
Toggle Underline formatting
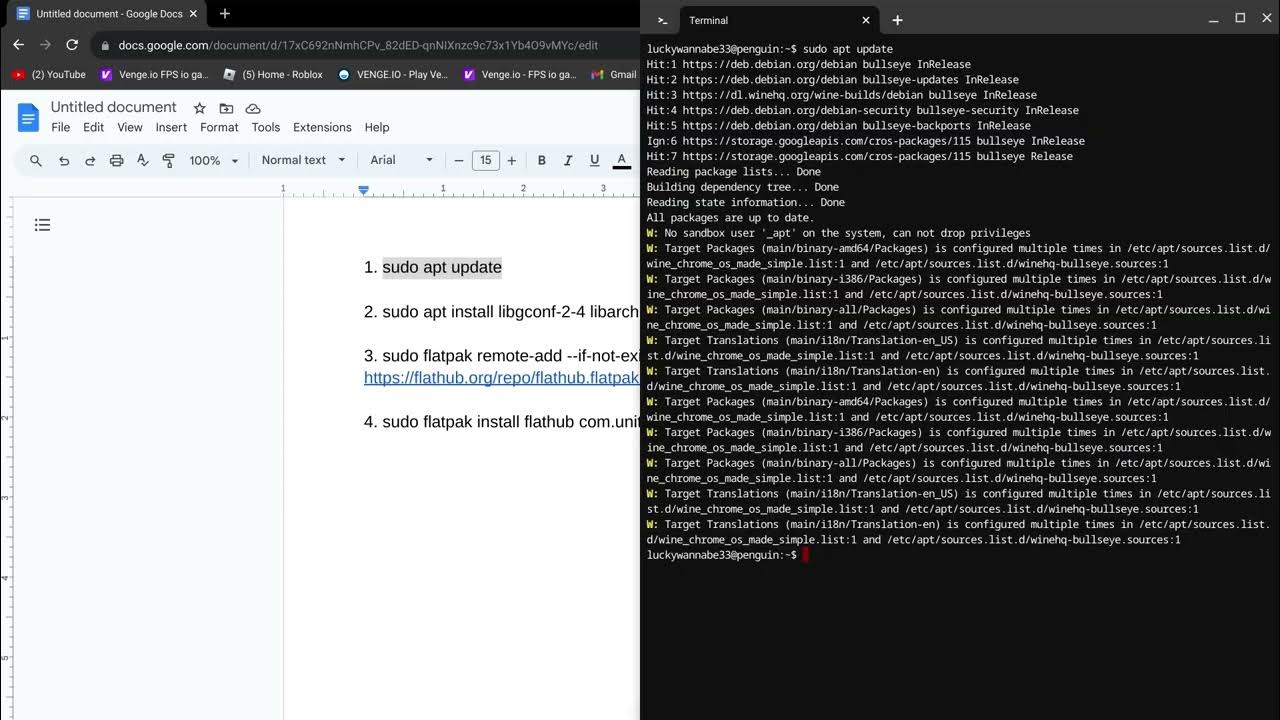pos(594,160)
